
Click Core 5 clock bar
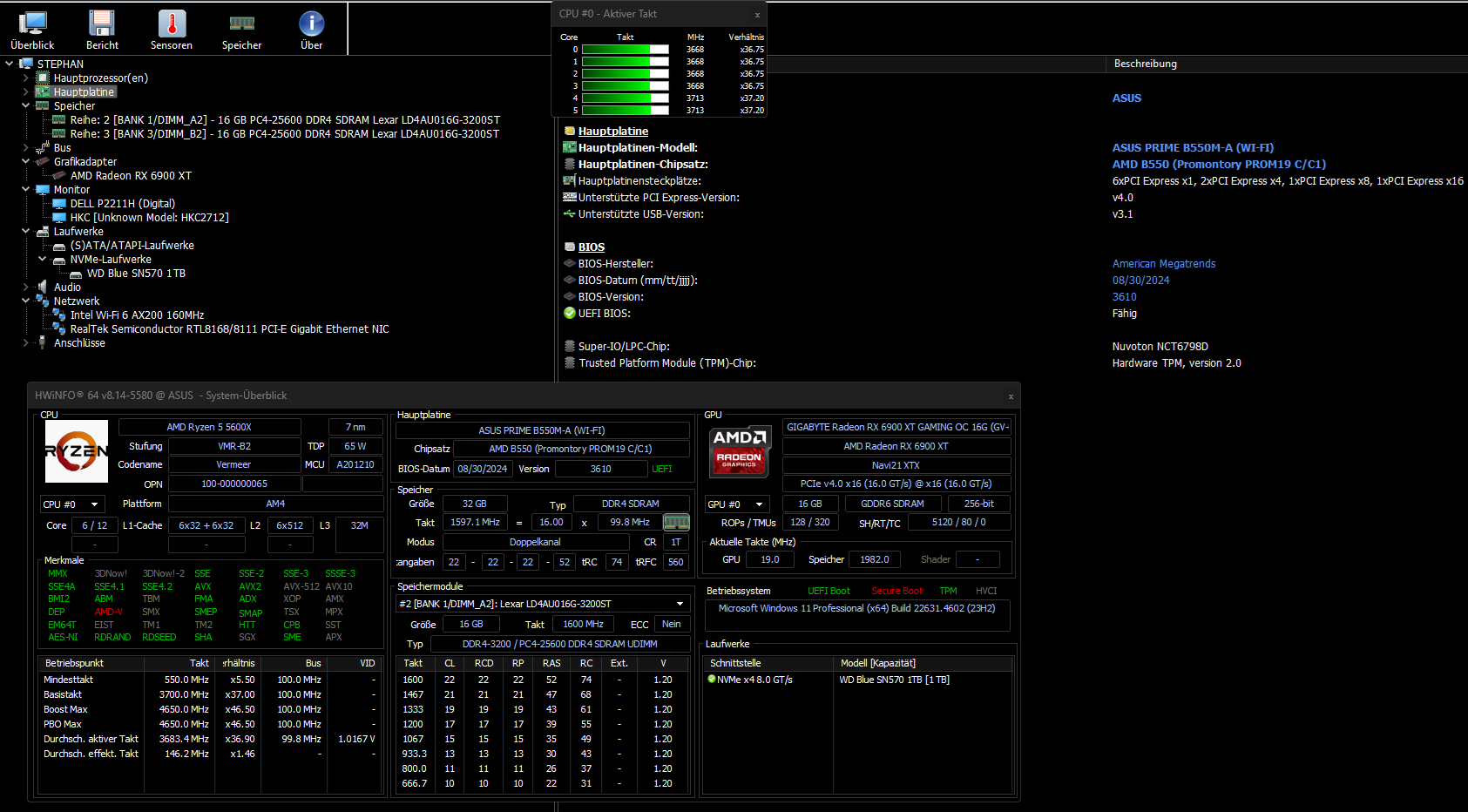pyautogui.click(x=626, y=110)
